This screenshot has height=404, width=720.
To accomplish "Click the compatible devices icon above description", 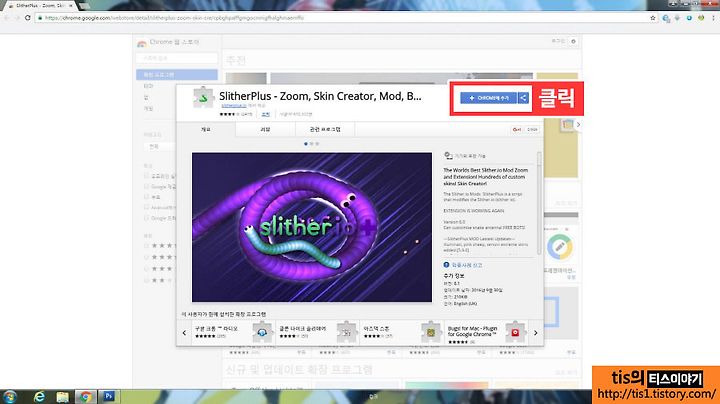I will tap(448, 156).
